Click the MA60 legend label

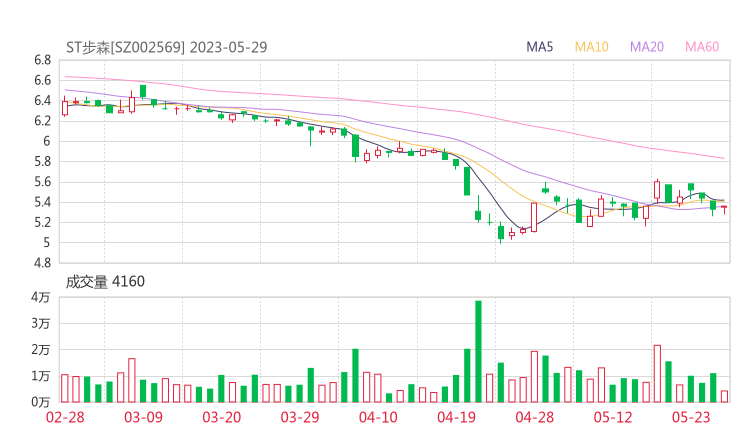click(x=702, y=47)
